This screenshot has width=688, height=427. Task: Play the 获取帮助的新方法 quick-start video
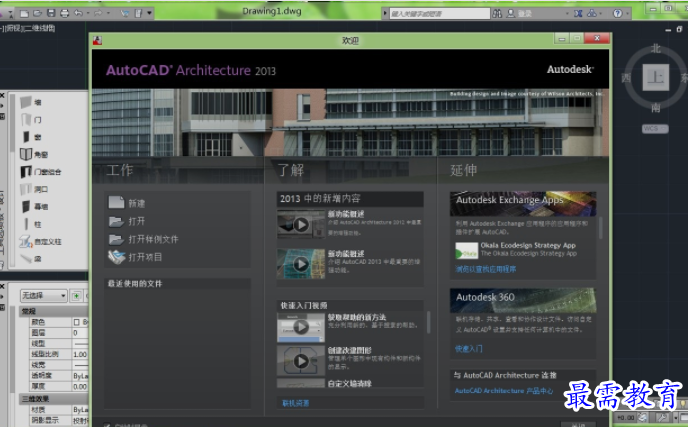[x=301, y=327]
